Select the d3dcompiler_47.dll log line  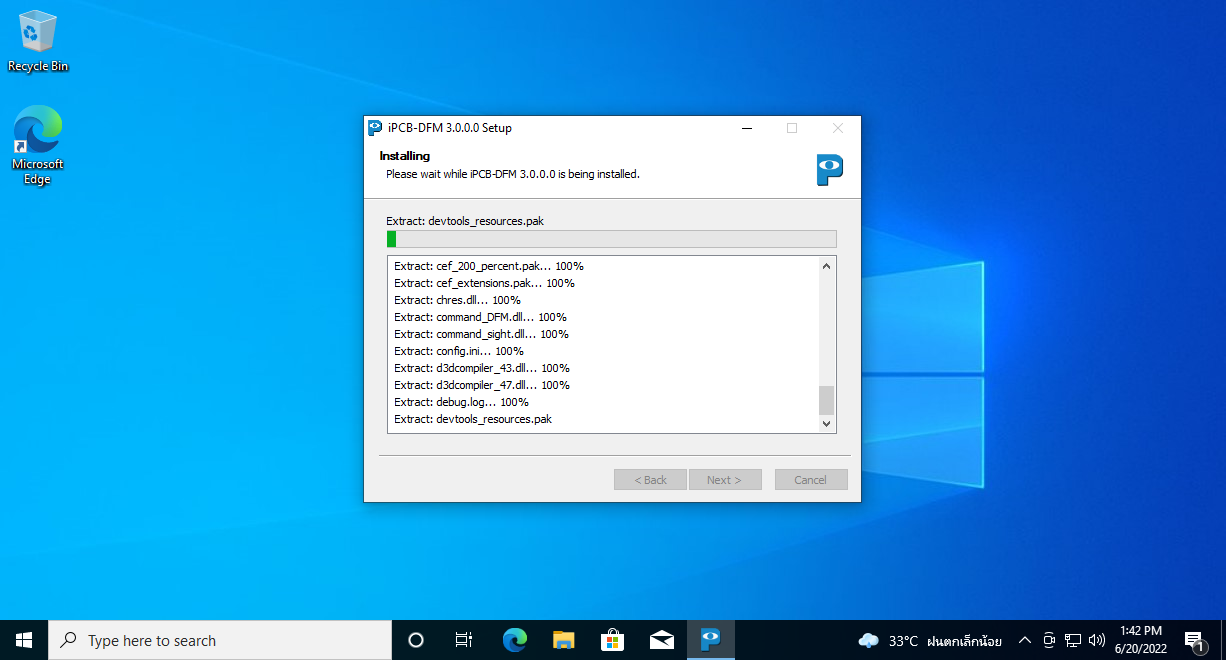coord(482,385)
